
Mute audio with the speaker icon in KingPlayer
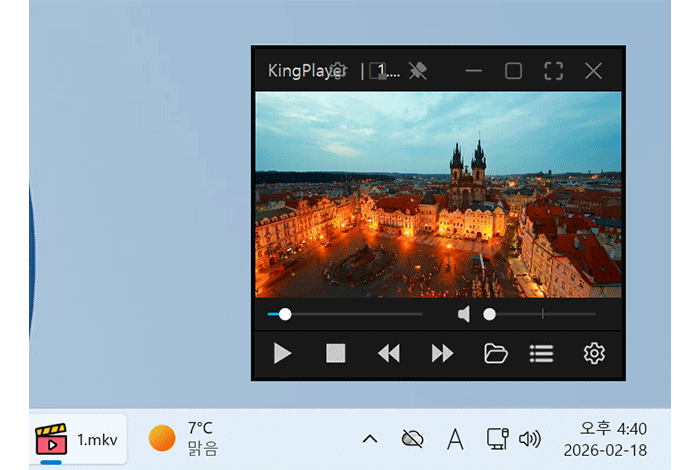(x=464, y=314)
